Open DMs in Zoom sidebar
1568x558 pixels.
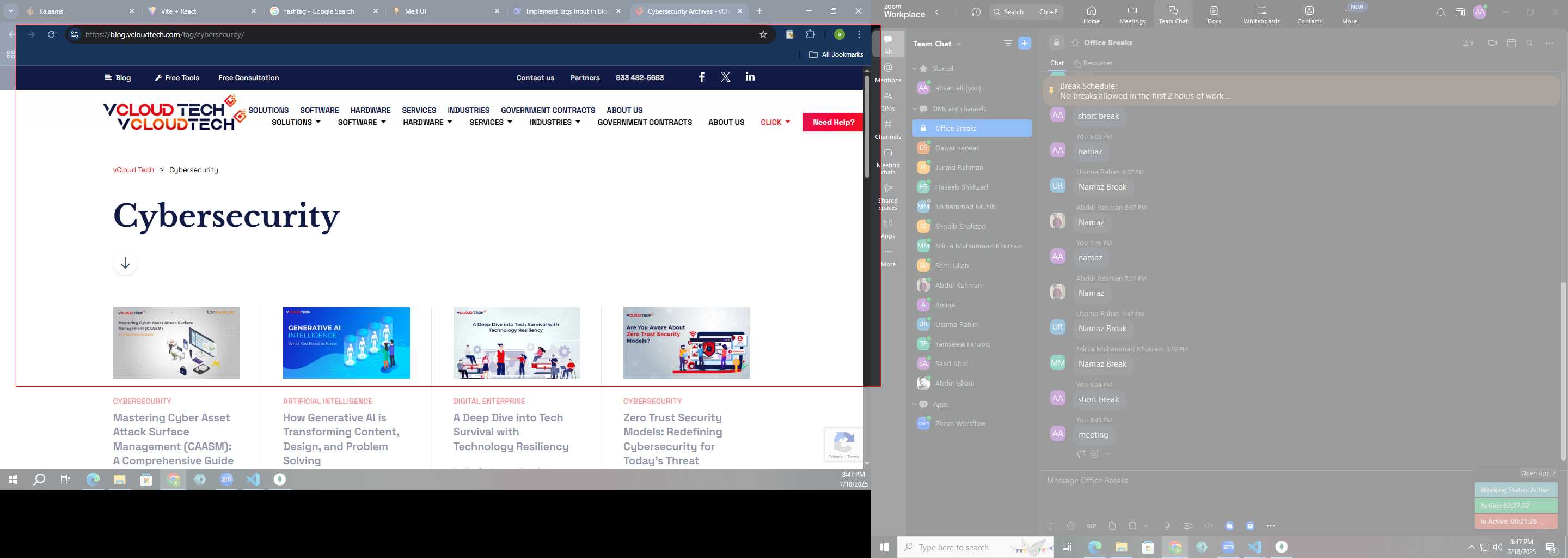[x=888, y=101]
